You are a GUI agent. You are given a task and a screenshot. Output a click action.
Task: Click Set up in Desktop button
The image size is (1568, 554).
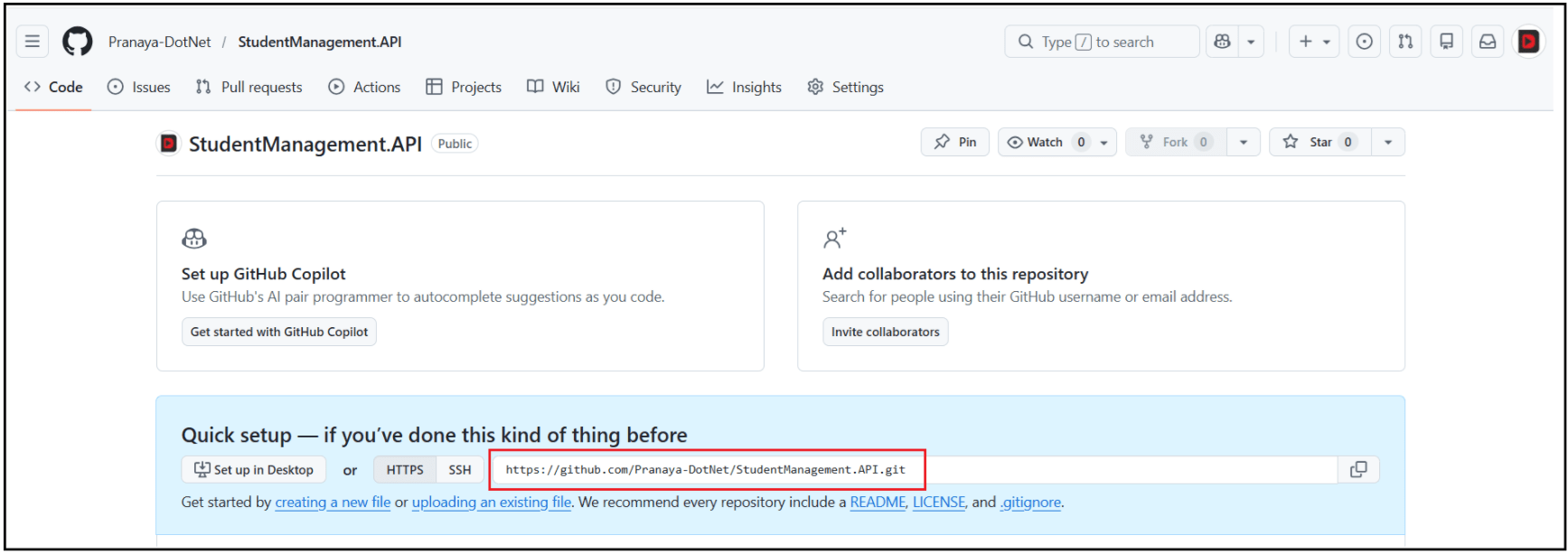point(254,470)
